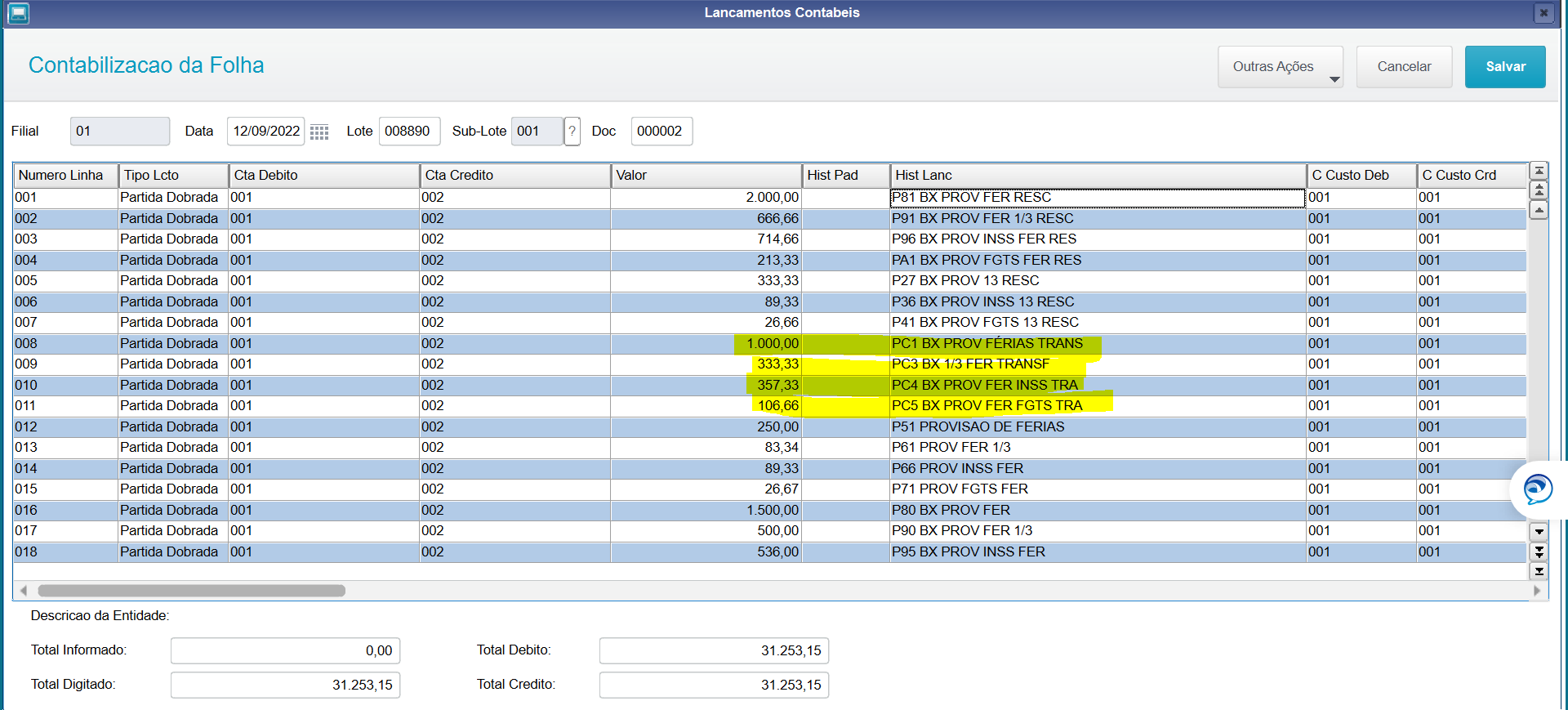Open the calendar picker next to Data
Screen dimensions: 1568x710
pos(319,132)
